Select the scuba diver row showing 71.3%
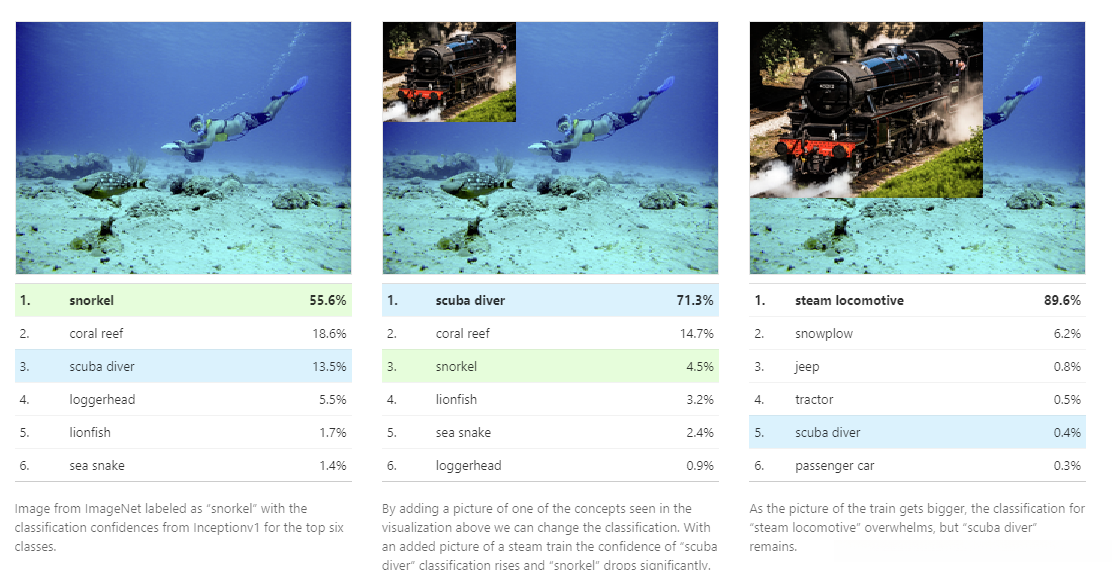This screenshot has width=1120, height=570. tap(550, 300)
